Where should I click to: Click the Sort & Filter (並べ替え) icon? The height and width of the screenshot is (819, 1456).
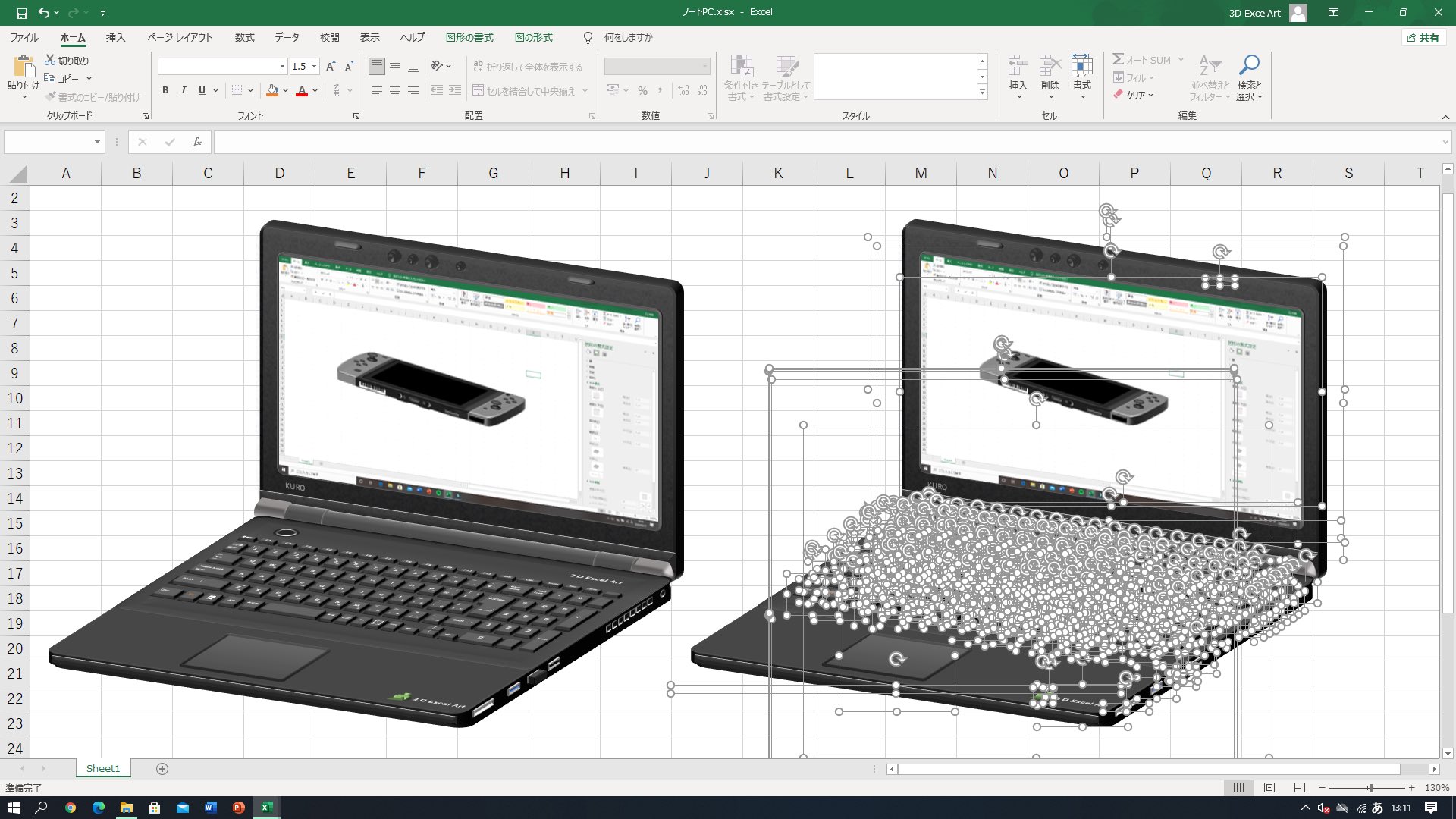(1210, 65)
